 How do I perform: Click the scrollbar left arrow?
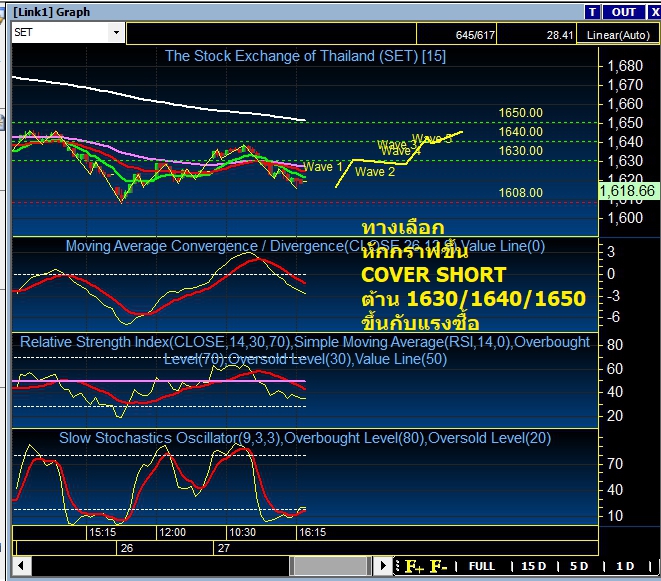click(21, 566)
